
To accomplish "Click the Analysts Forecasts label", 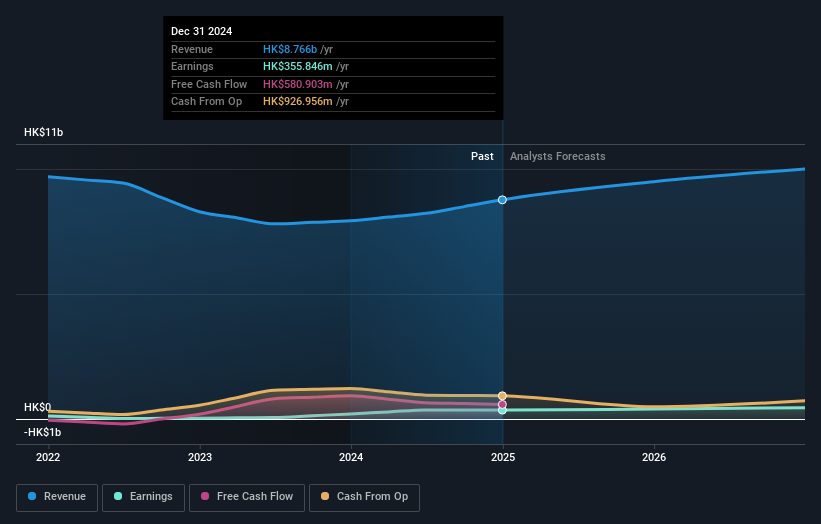I will click(x=558, y=157).
